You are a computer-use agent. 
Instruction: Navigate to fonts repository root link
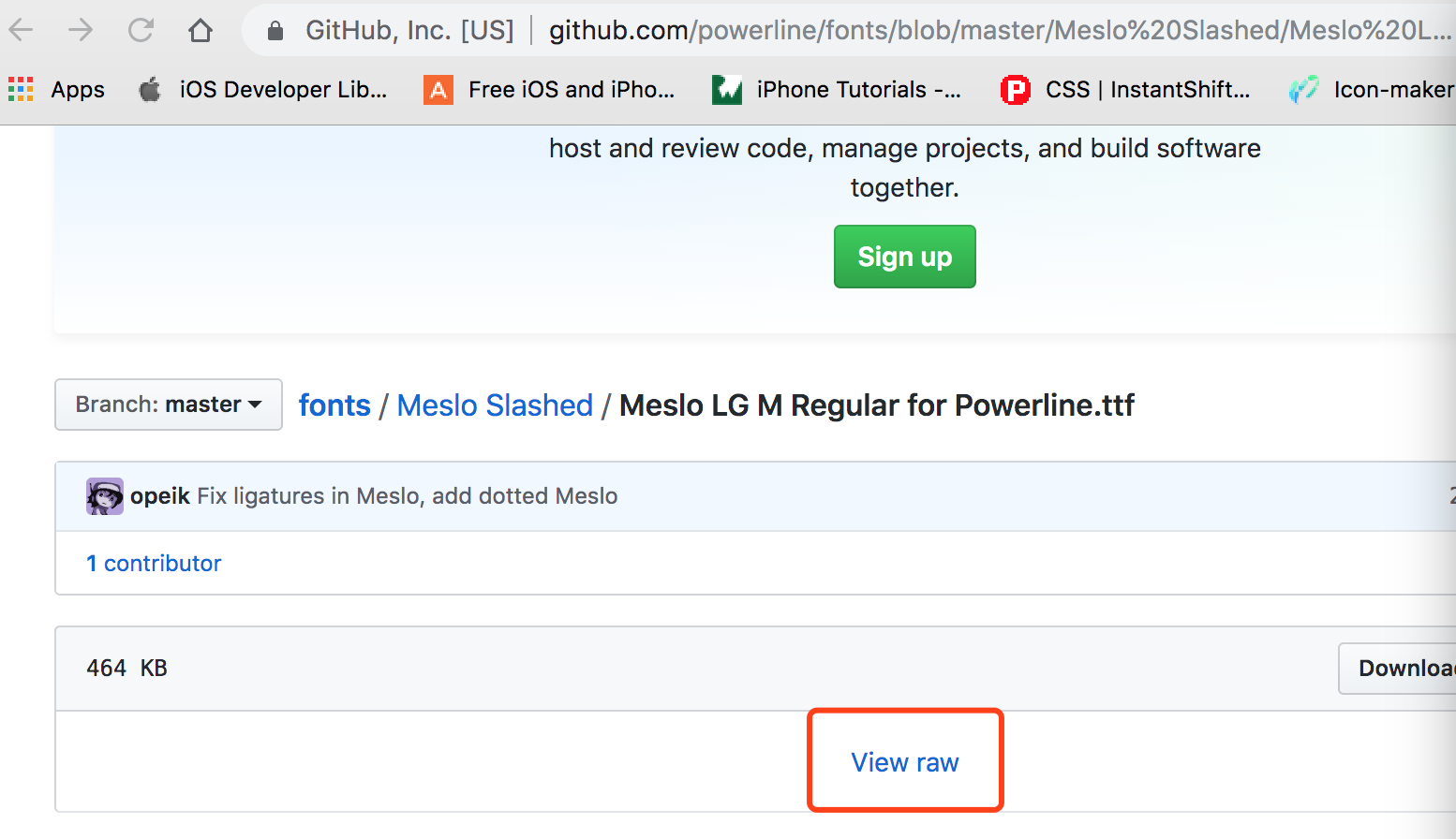click(x=334, y=405)
